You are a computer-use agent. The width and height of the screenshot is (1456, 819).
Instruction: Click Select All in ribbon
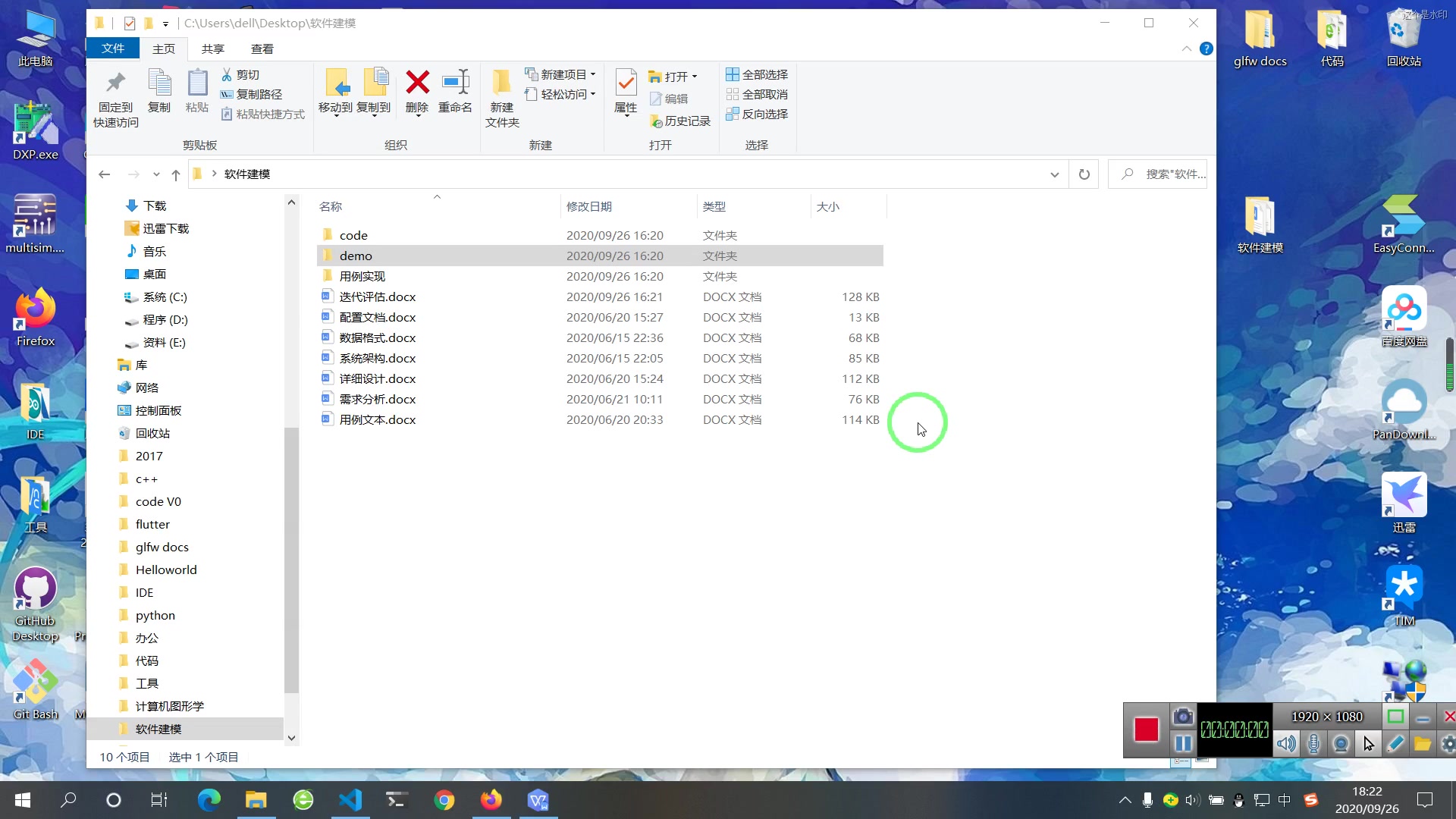click(x=757, y=74)
